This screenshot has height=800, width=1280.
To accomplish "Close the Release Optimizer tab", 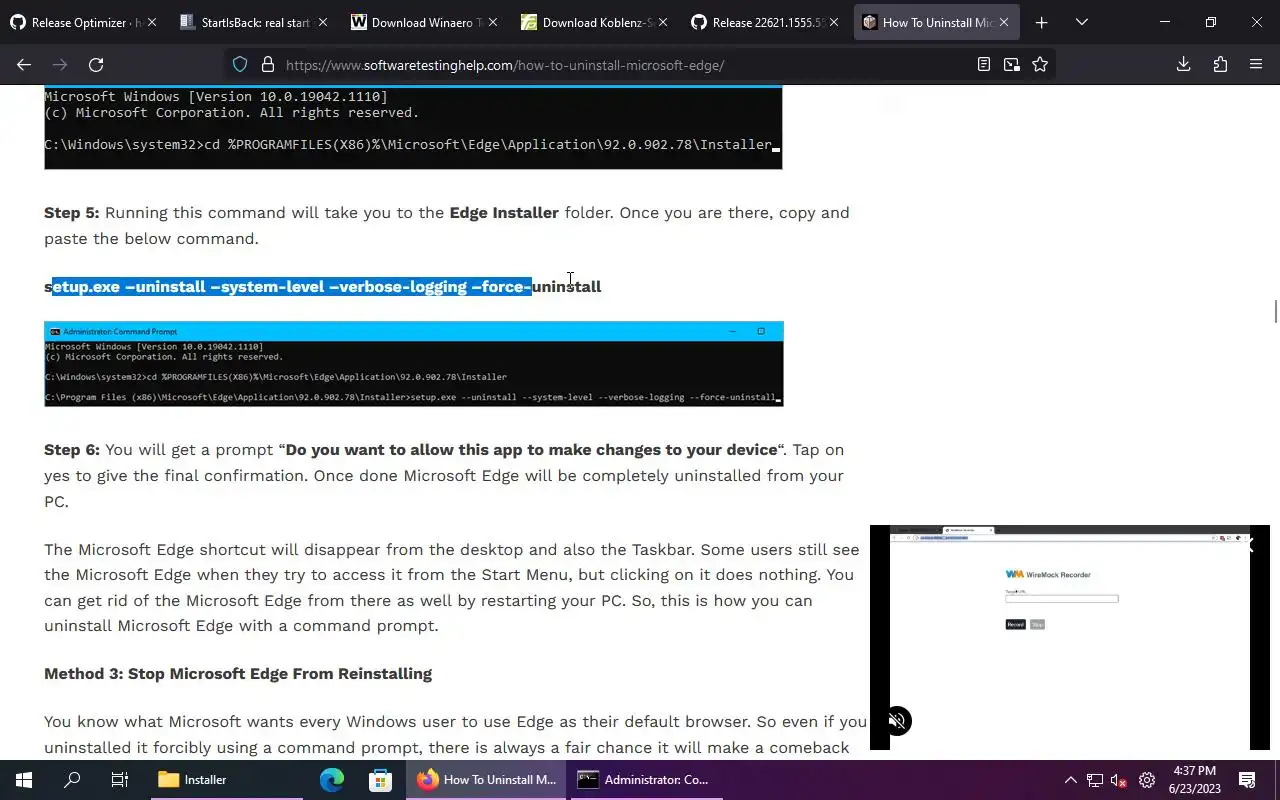I will click(x=152, y=22).
